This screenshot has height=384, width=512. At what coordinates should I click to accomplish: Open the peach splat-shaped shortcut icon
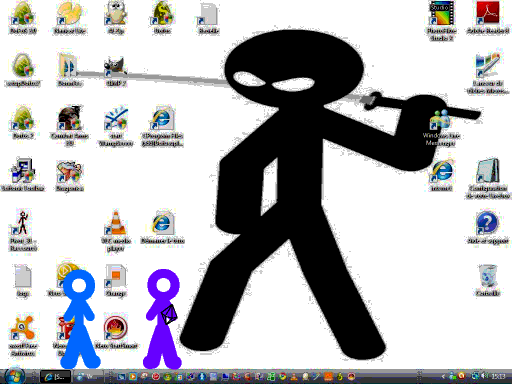(69, 17)
